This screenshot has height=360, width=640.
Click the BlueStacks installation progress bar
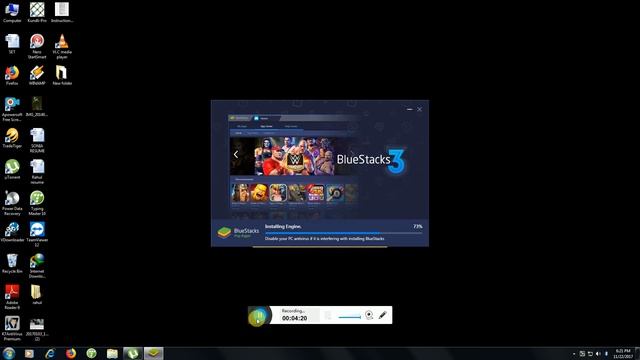pyautogui.click(x=344, y=233)
